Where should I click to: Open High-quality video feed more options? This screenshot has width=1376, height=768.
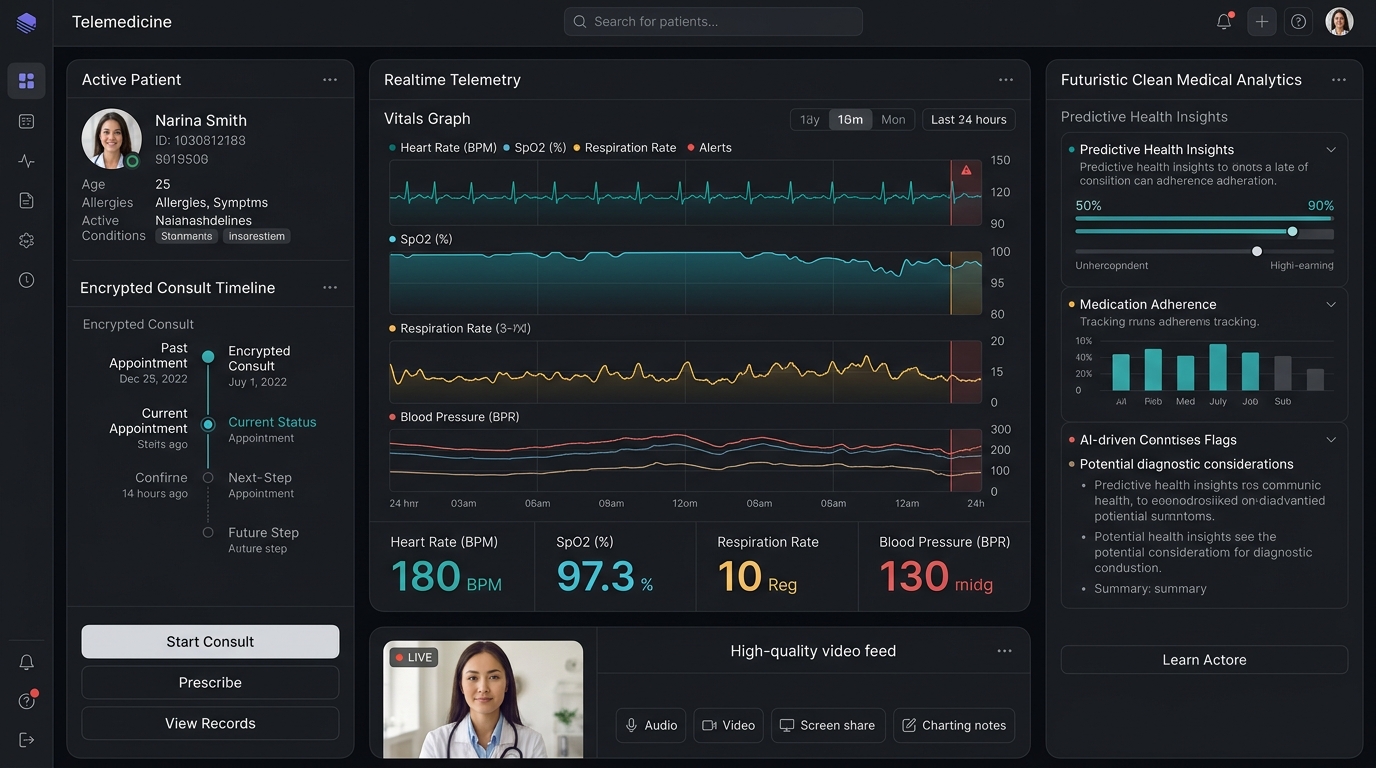(1005, 651)
